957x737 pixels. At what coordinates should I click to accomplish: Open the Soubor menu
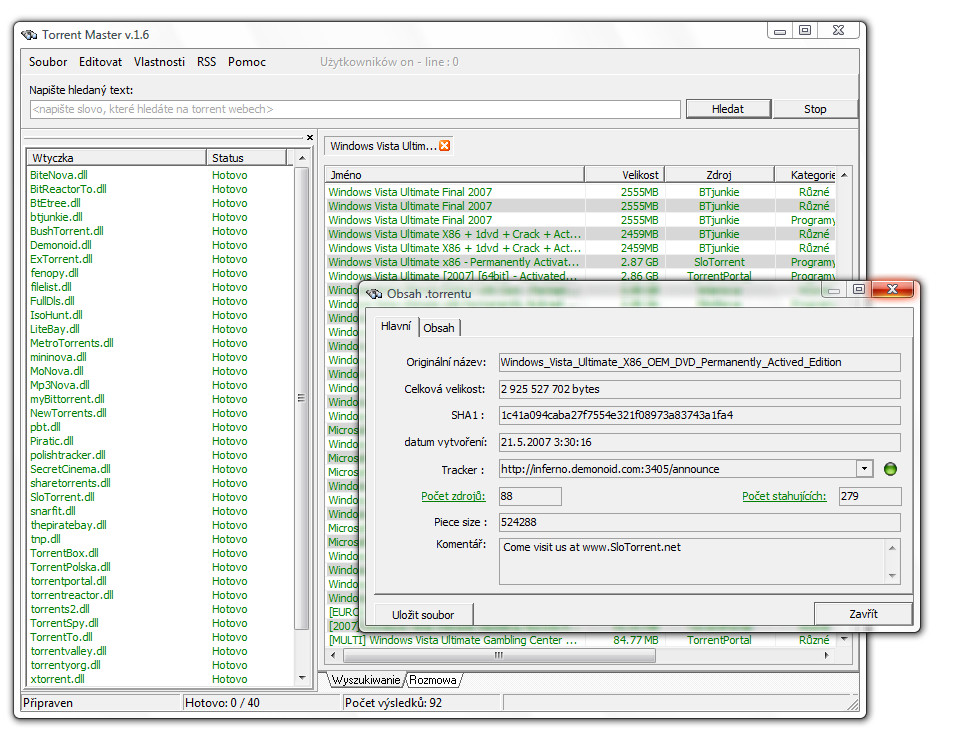tap(48, 62)
